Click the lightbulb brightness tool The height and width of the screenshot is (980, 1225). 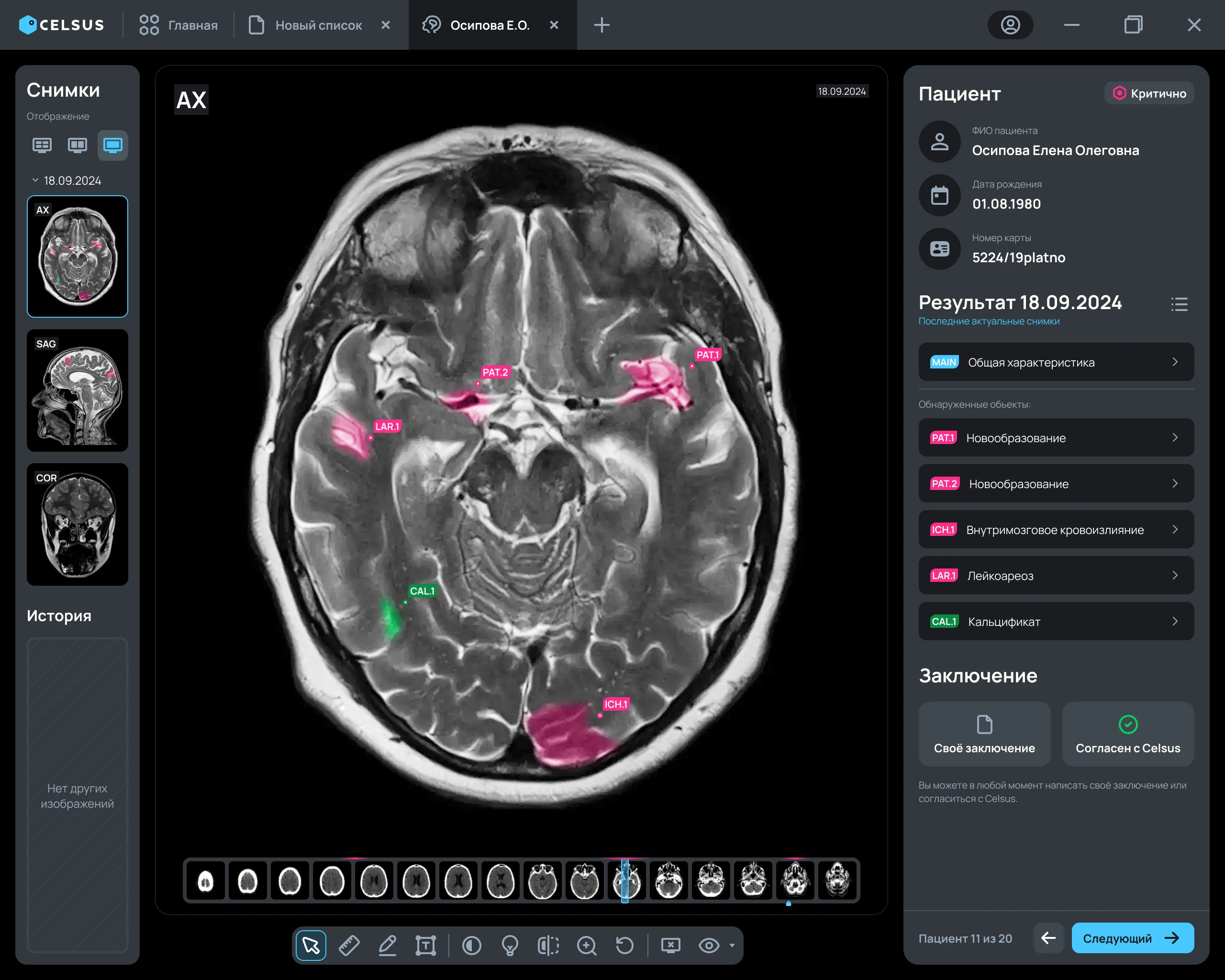point(510,946)
